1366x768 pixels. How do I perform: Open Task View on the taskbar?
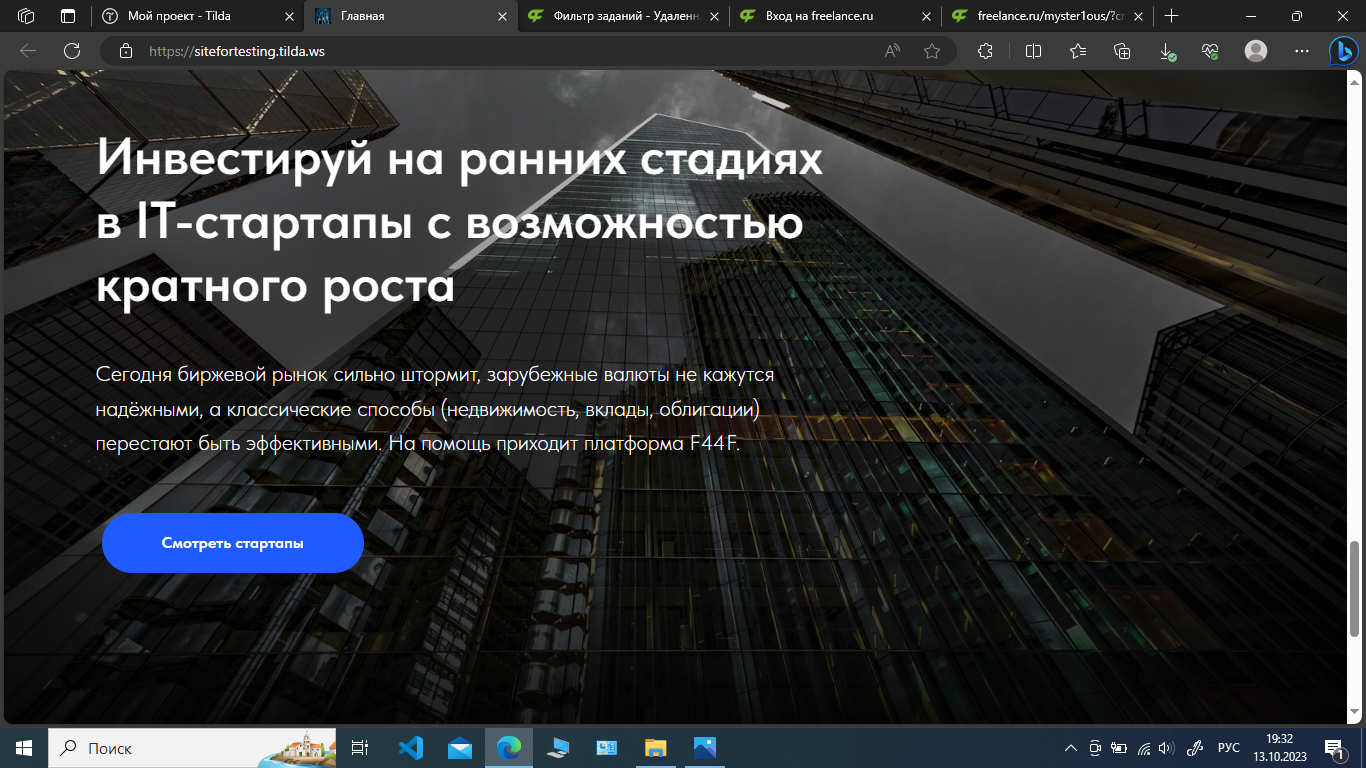point(361,748)
